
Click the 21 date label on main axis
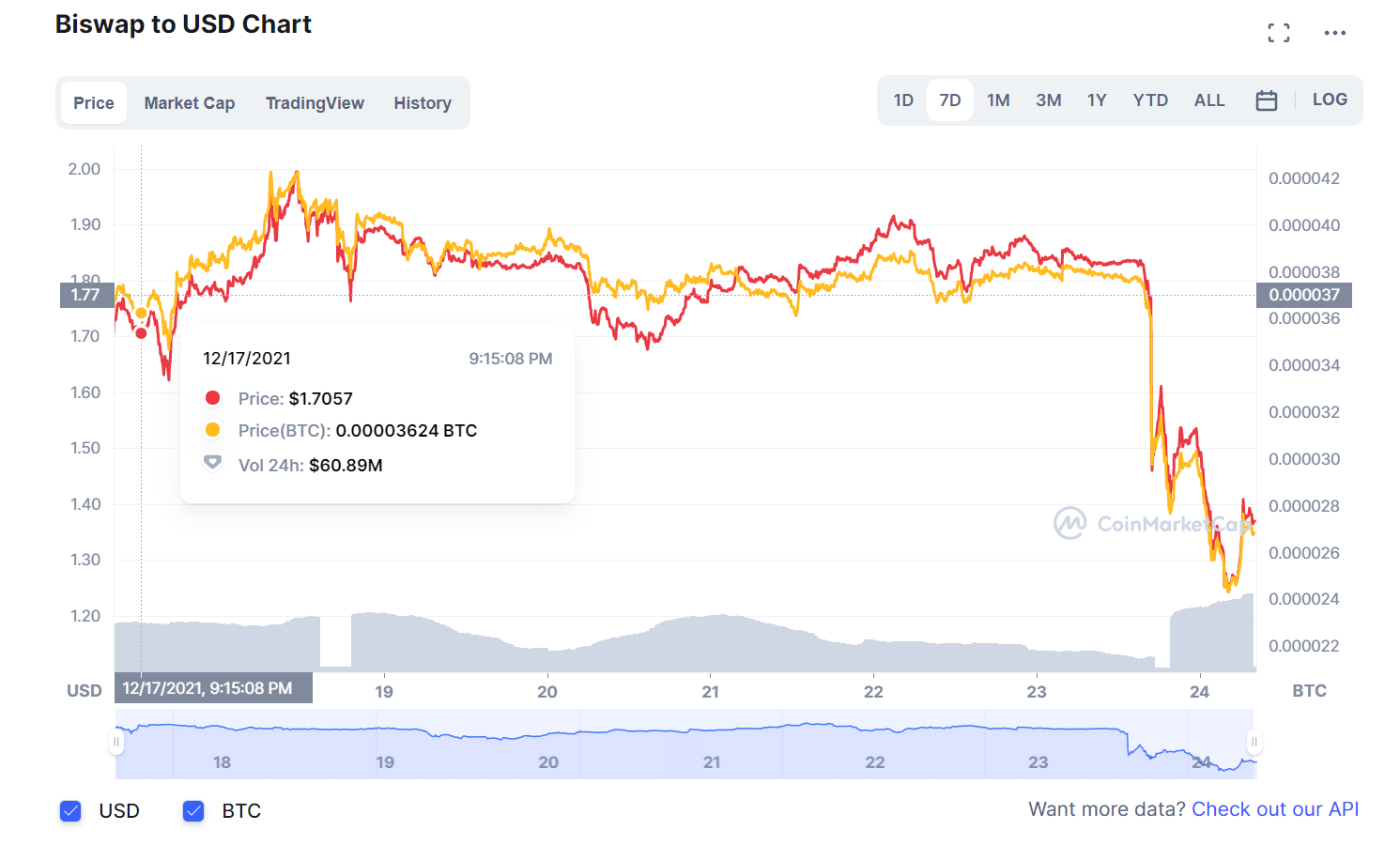710,692
